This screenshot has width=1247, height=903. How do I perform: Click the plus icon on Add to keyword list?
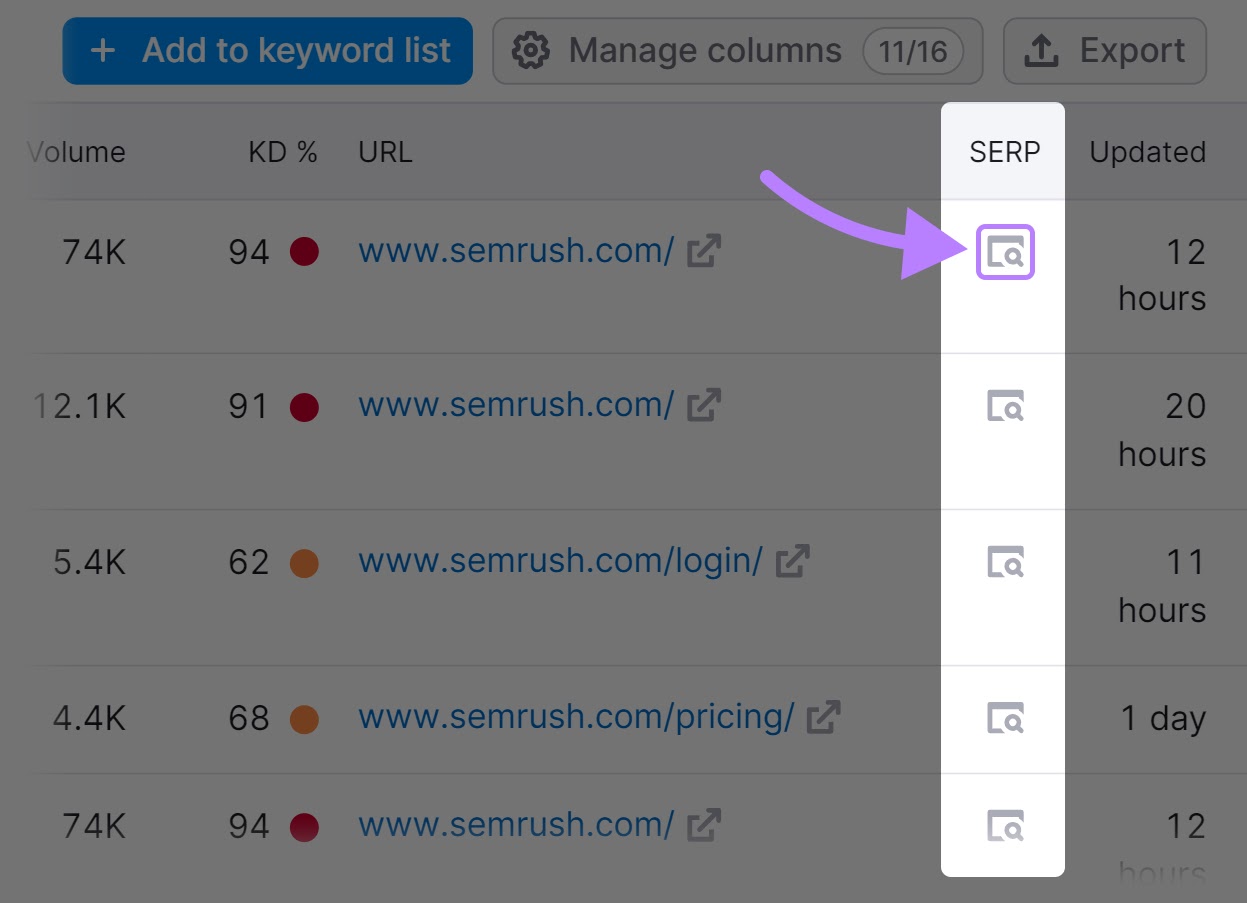click(x=104, y=50)
